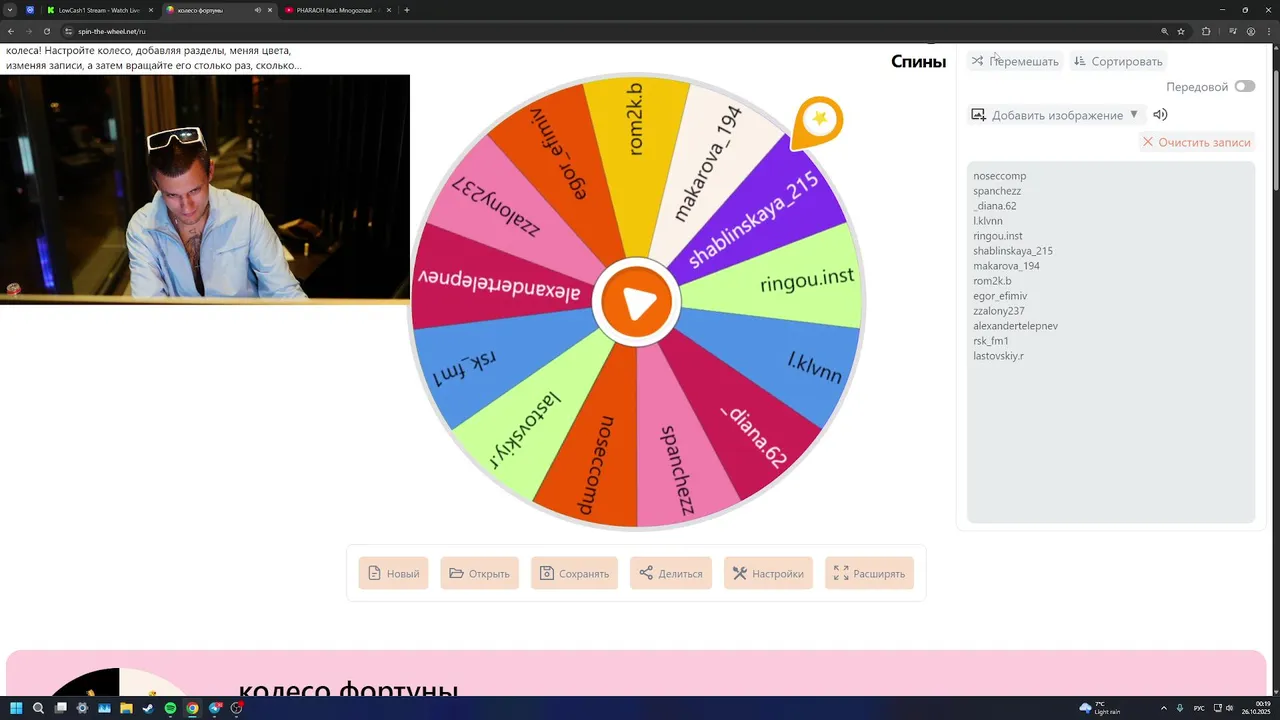The width and height of the screenshot is (1280, 720).
Task: Mute the колесо фортуны tab audio icon
Action: click(258, 10)
